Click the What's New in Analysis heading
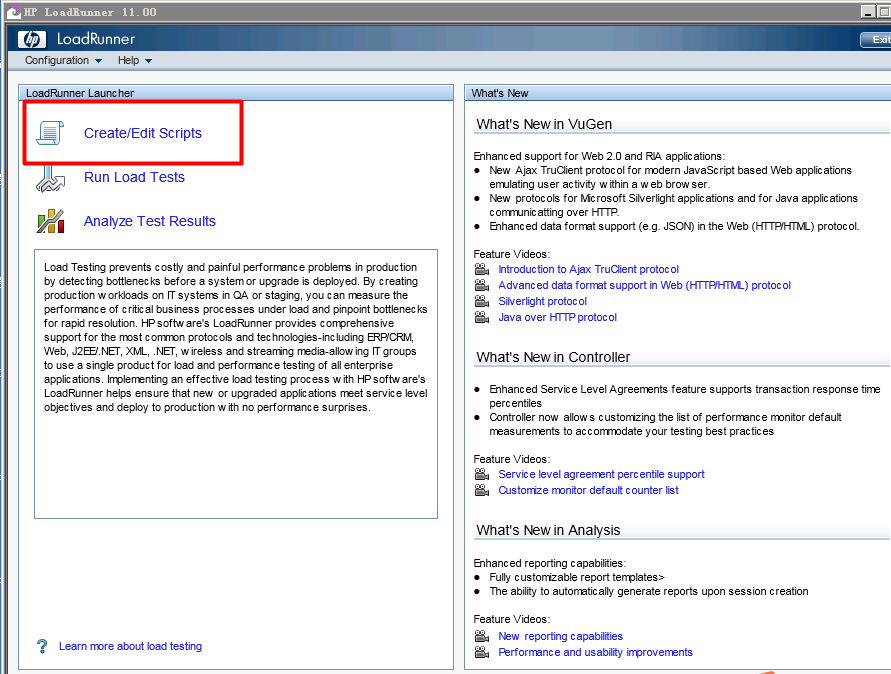 click(x=548, y=530)
